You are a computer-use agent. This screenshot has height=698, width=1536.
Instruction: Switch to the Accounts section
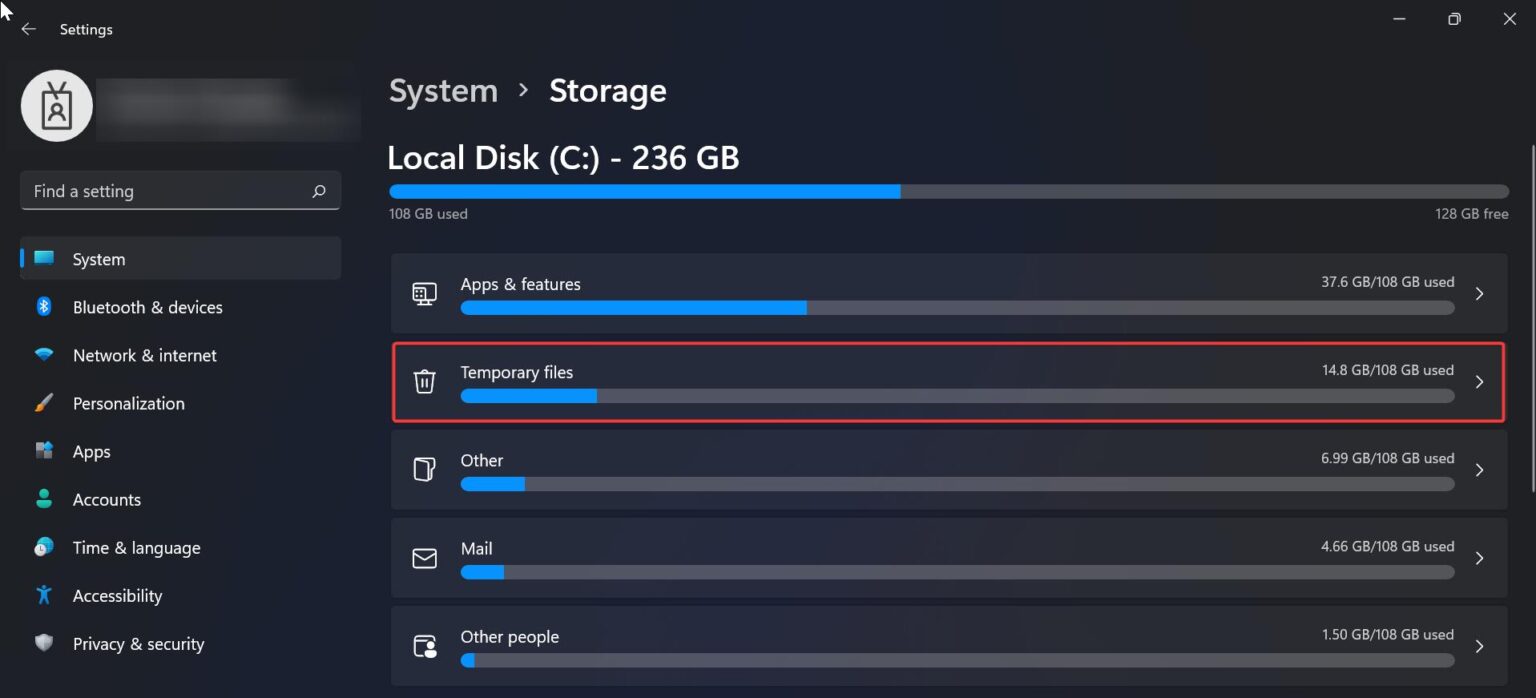[x=104, y=499]
